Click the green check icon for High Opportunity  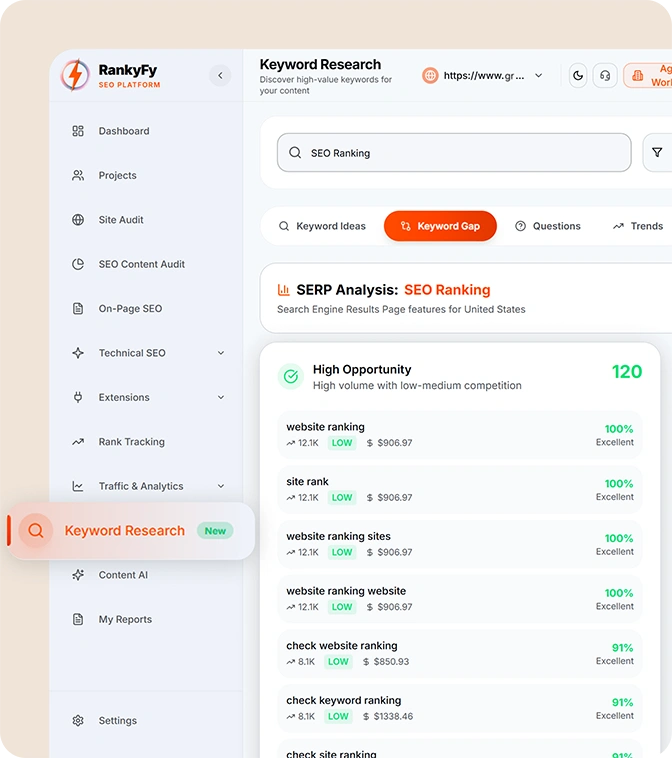coord(291,377)
